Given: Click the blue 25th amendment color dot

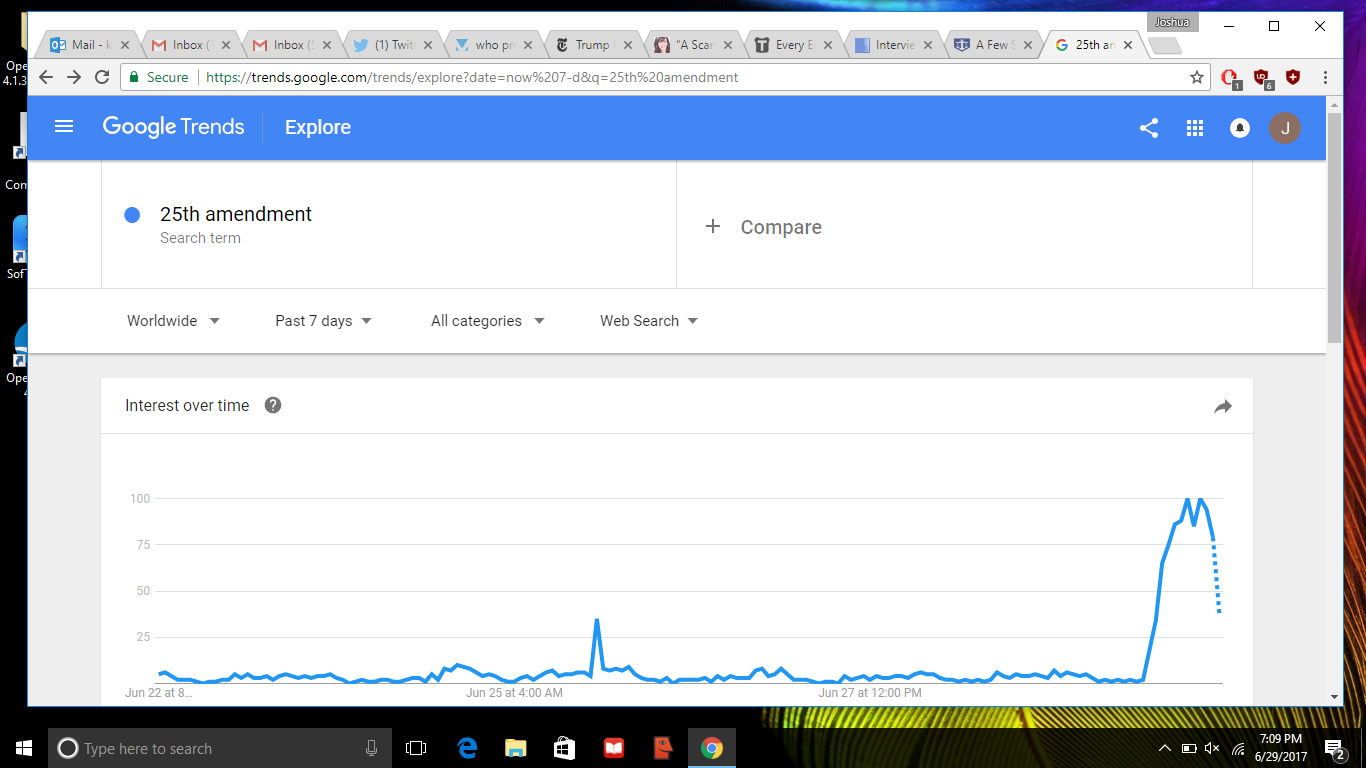Looking at the screenshot, I should pyautogui.click(x=132, y=215).
